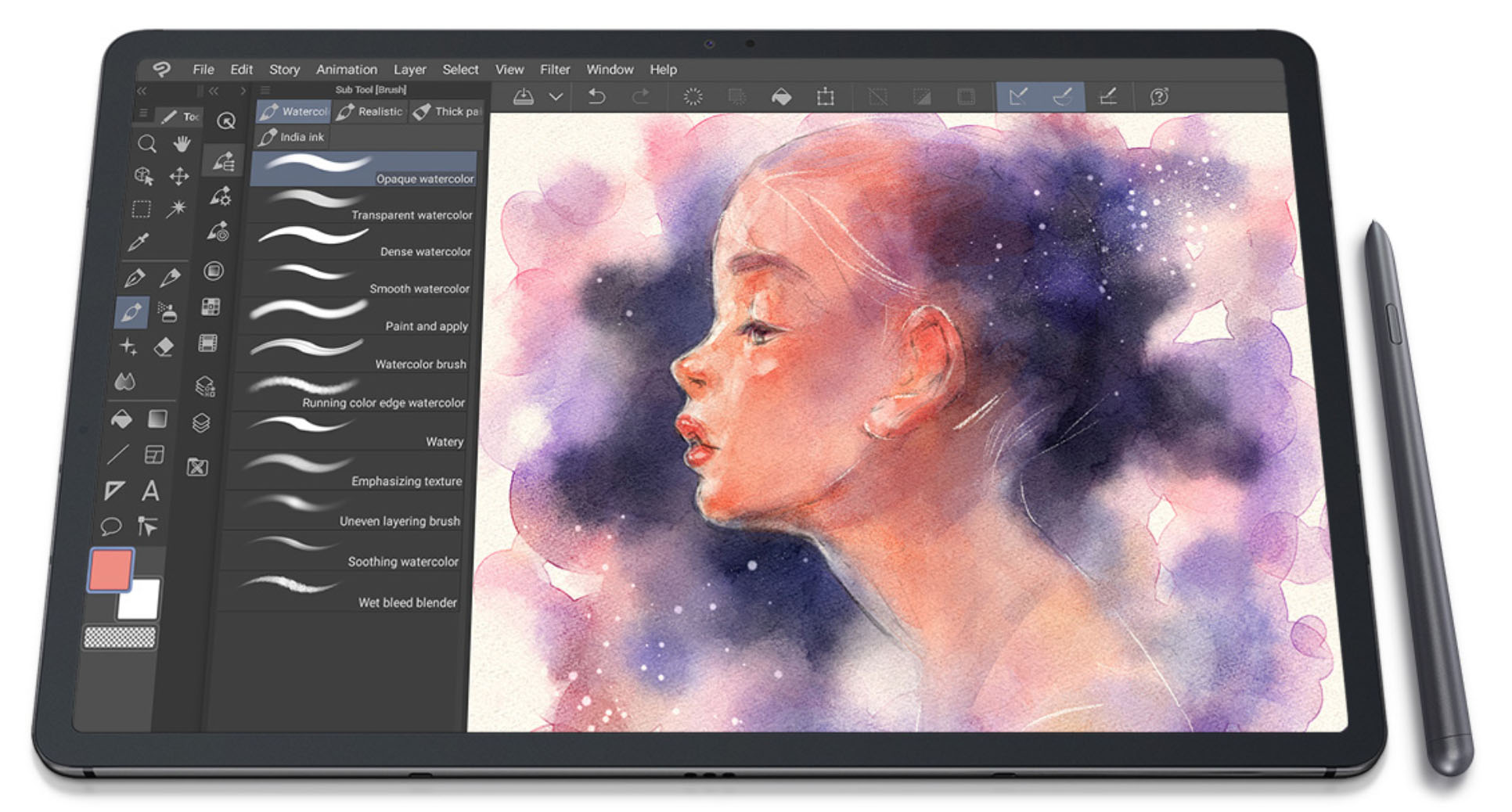Select the Correct line tool
Viewport: 1512px width, 812px height.
[x=147, y=526]
